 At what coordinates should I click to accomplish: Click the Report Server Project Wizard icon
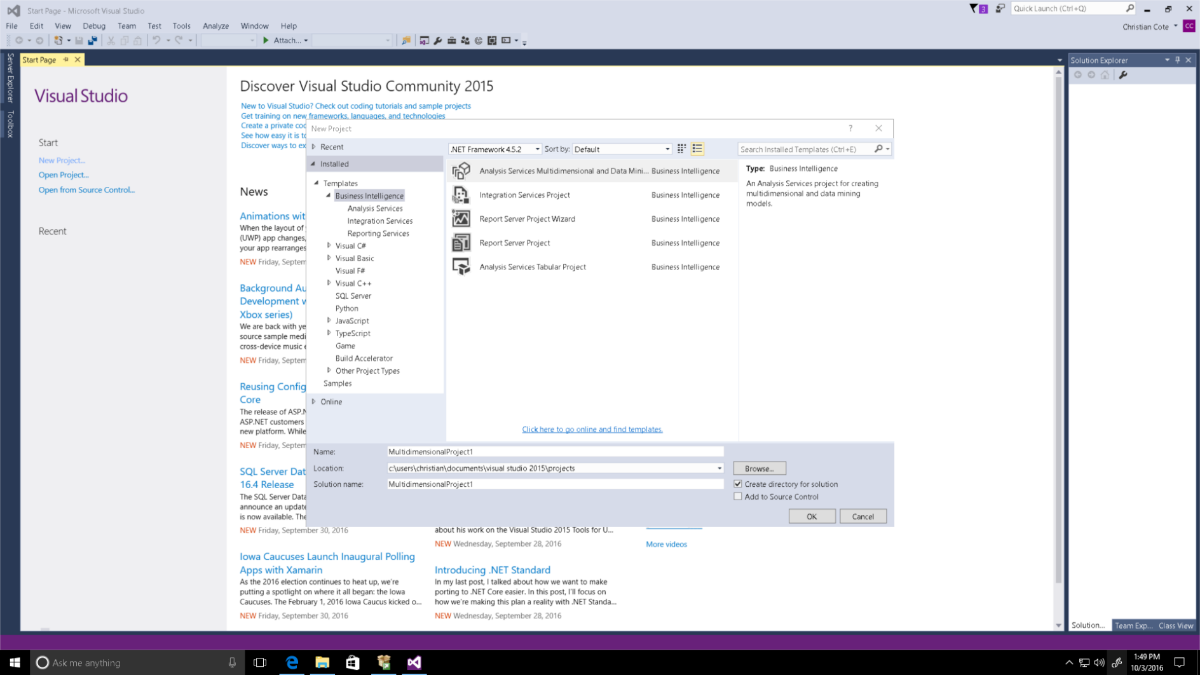(461, 219)
